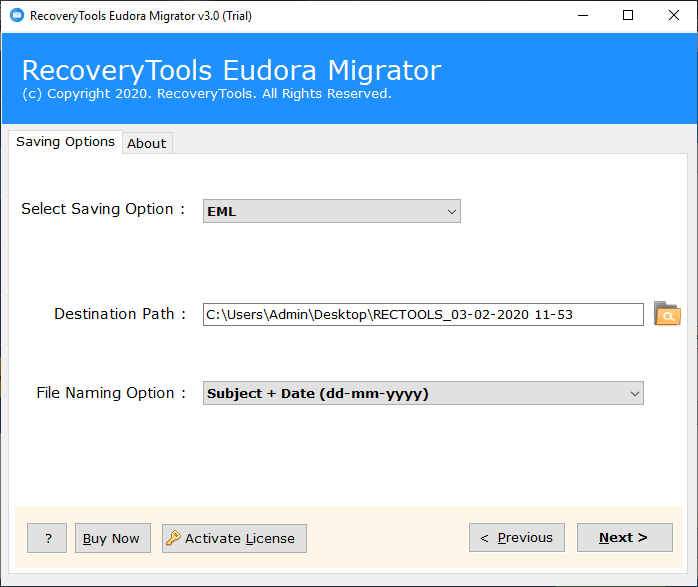698x587 pixels.
Task: Click the RecoveryTools app icon in title bar
Action: (x=17, y=16)
